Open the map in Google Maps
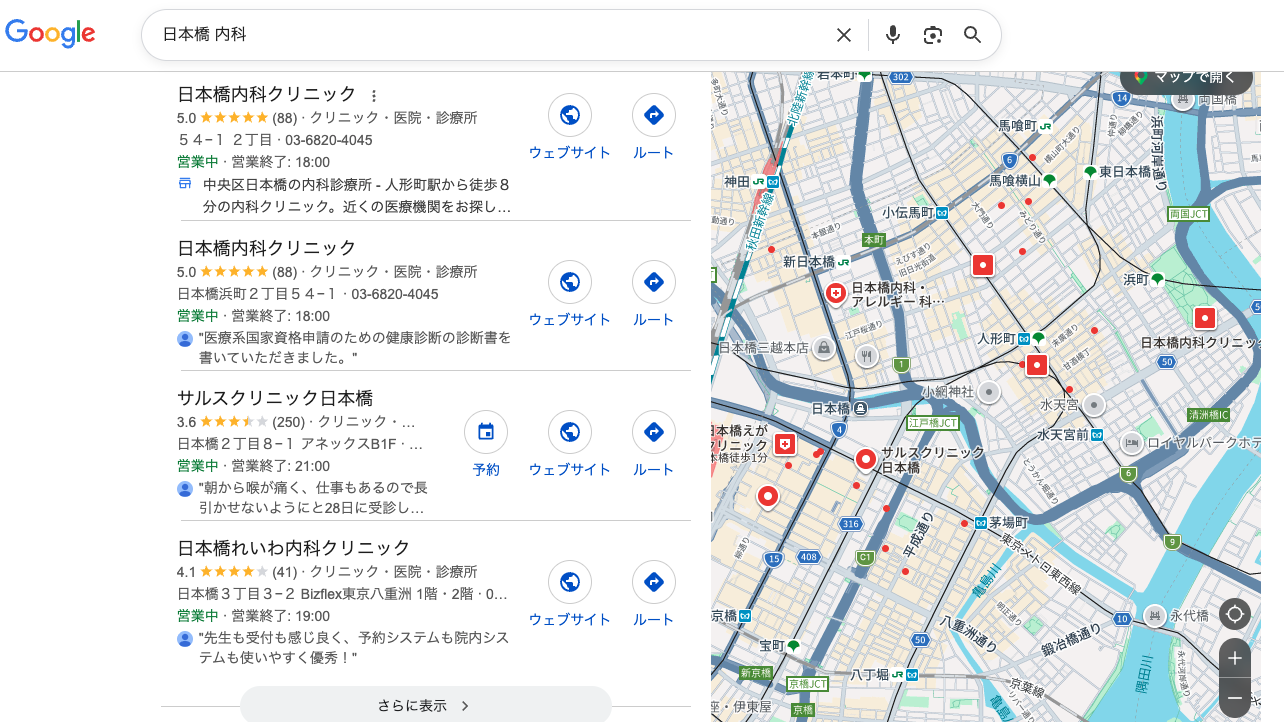The image size is (1284, 722). [1186, 78]
